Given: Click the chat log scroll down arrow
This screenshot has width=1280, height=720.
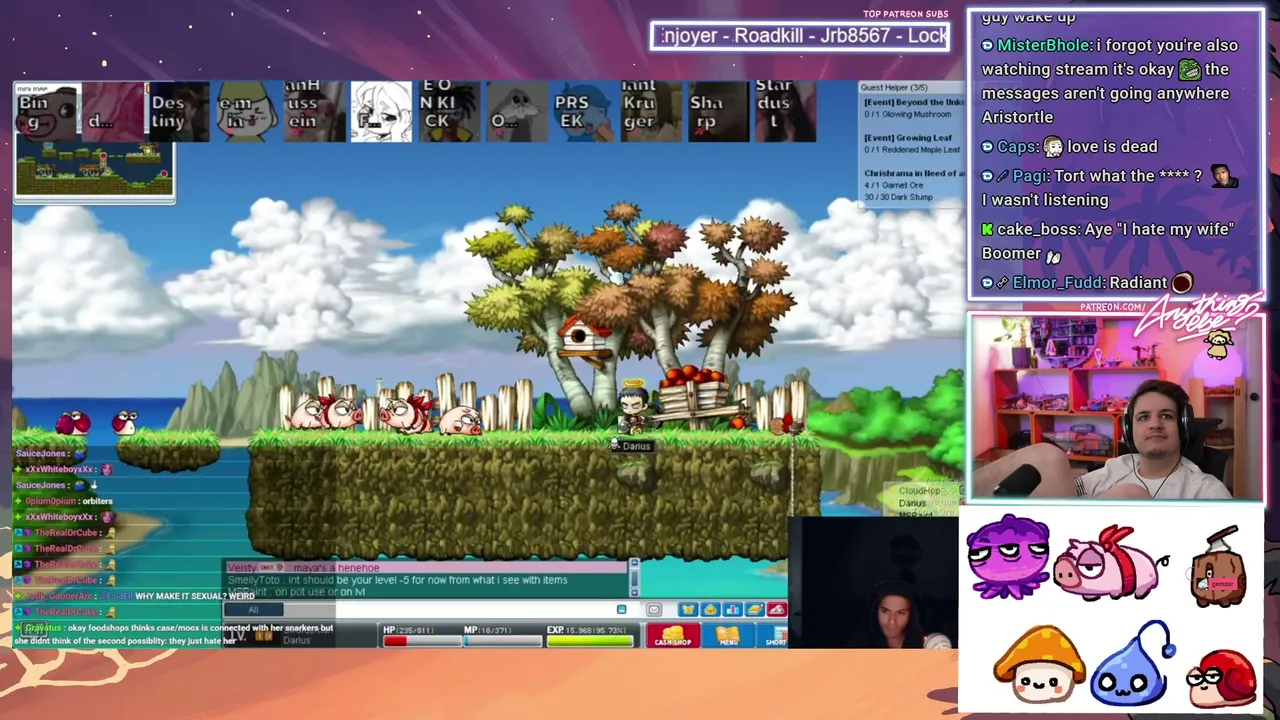Looking at the screenshot, I should click(633, 592).
